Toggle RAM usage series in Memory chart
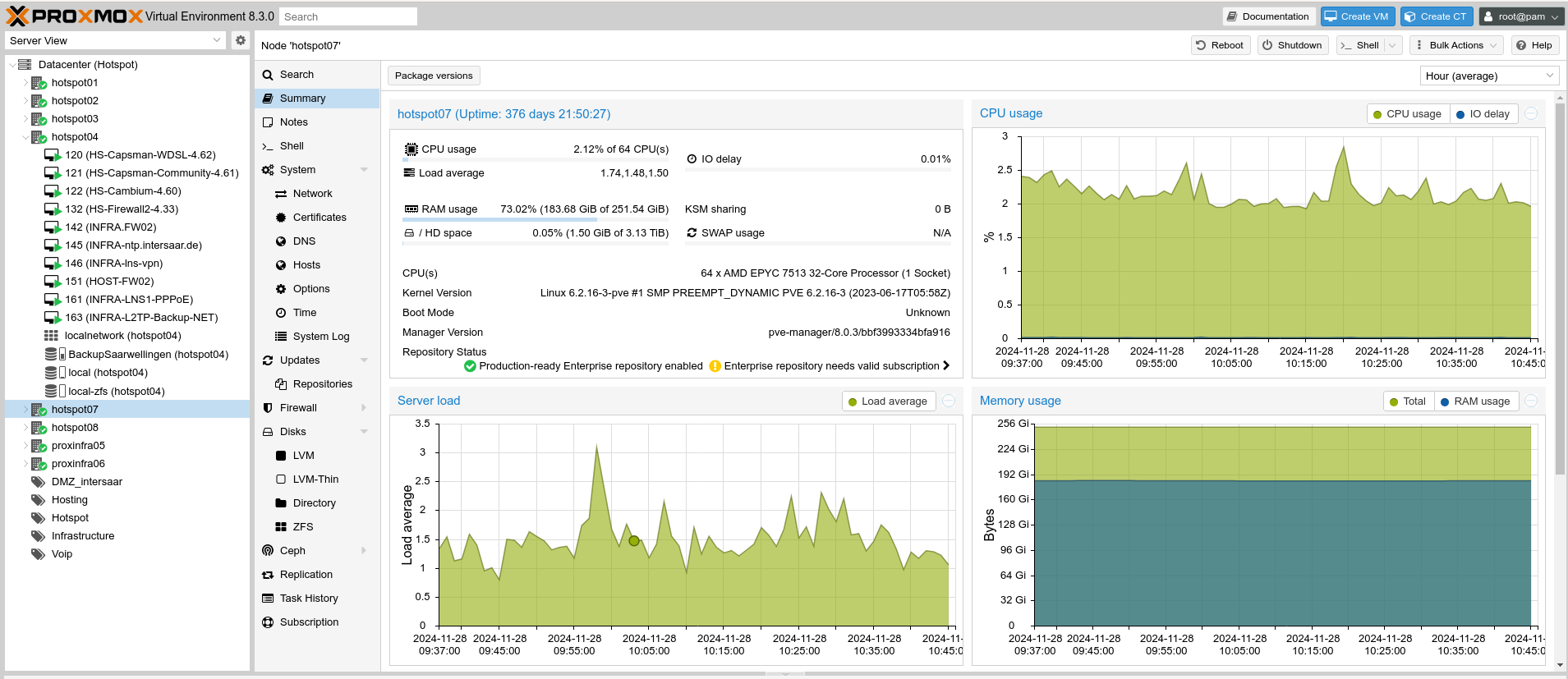 point(1474,401)
